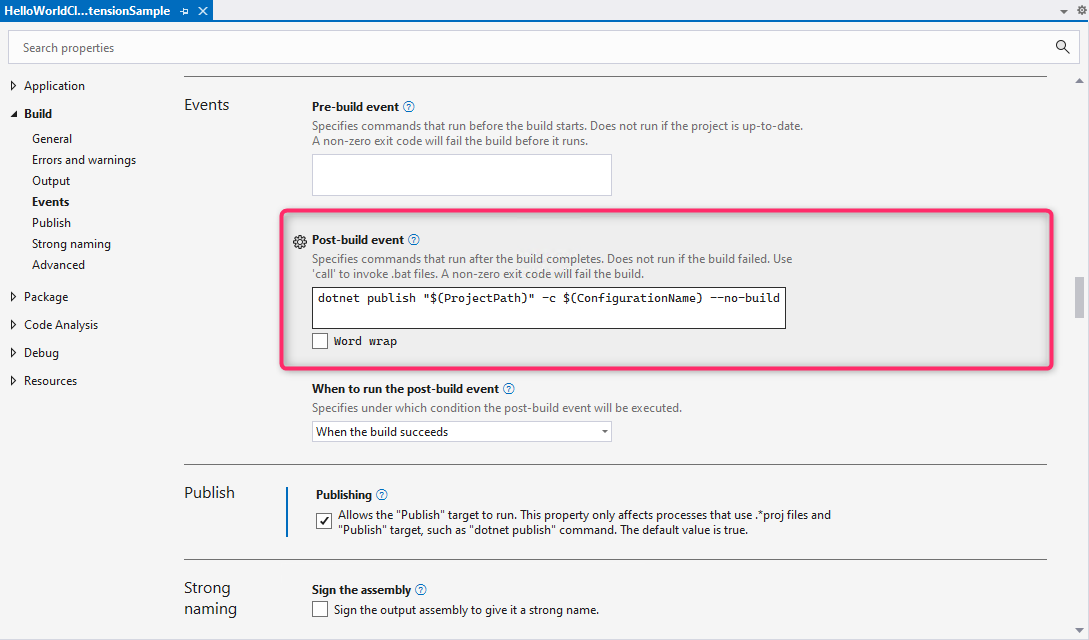Expand the Code Analysis section
The height and width of the screenshot is (640, 1089).
13,325
